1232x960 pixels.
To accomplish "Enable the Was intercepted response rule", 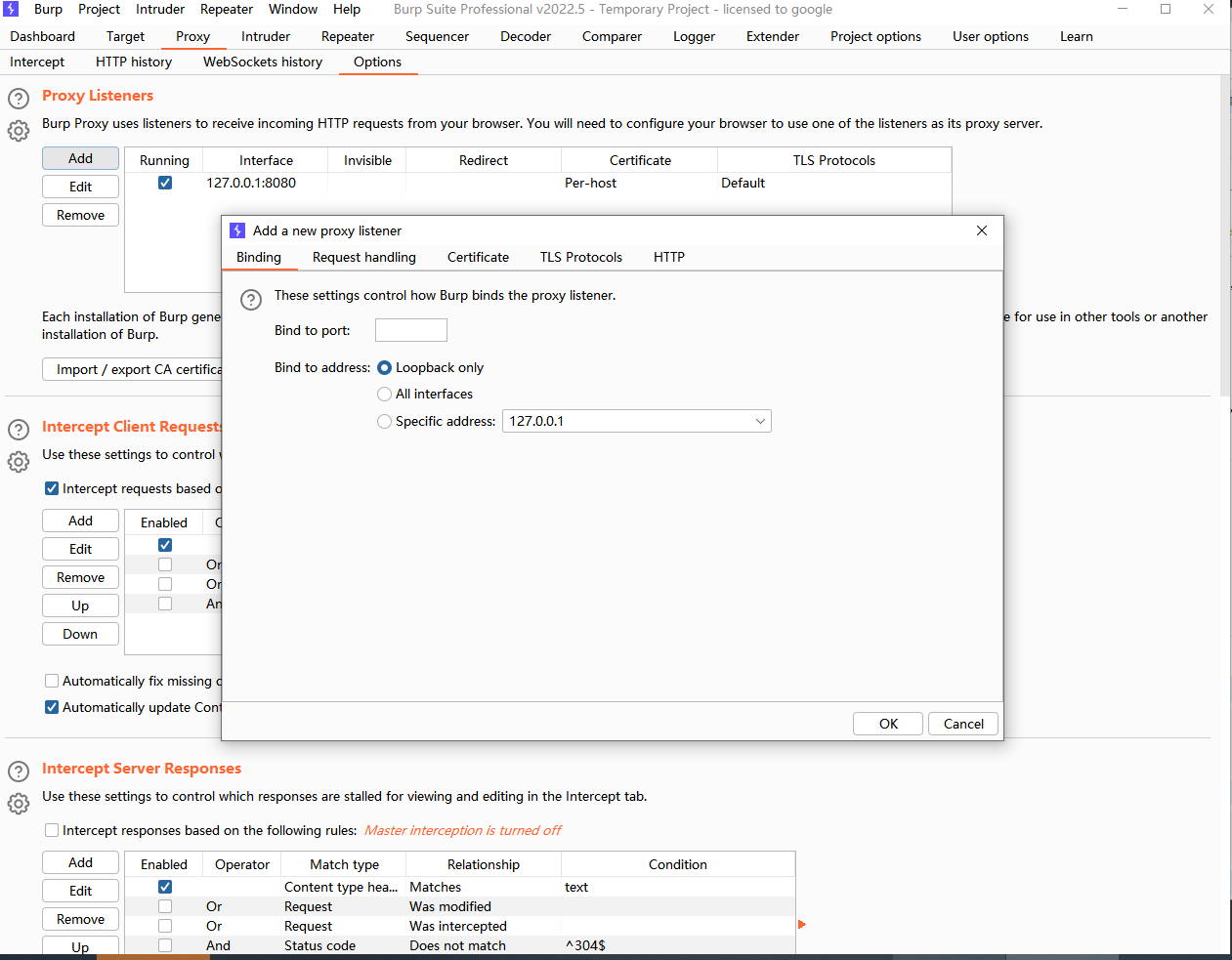I will click(x=165, y=926).
